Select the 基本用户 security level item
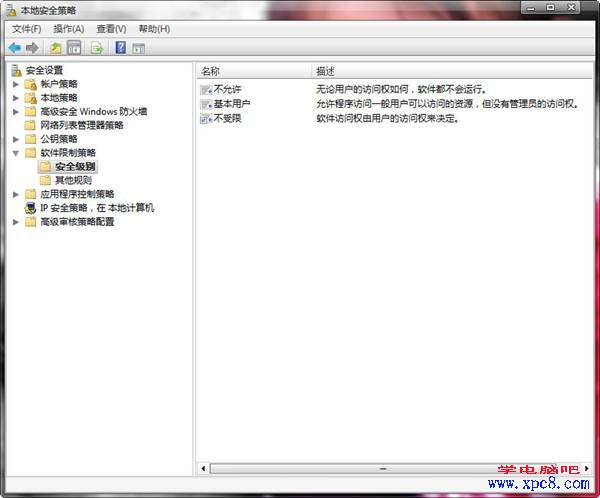 (x=231, y=104)
